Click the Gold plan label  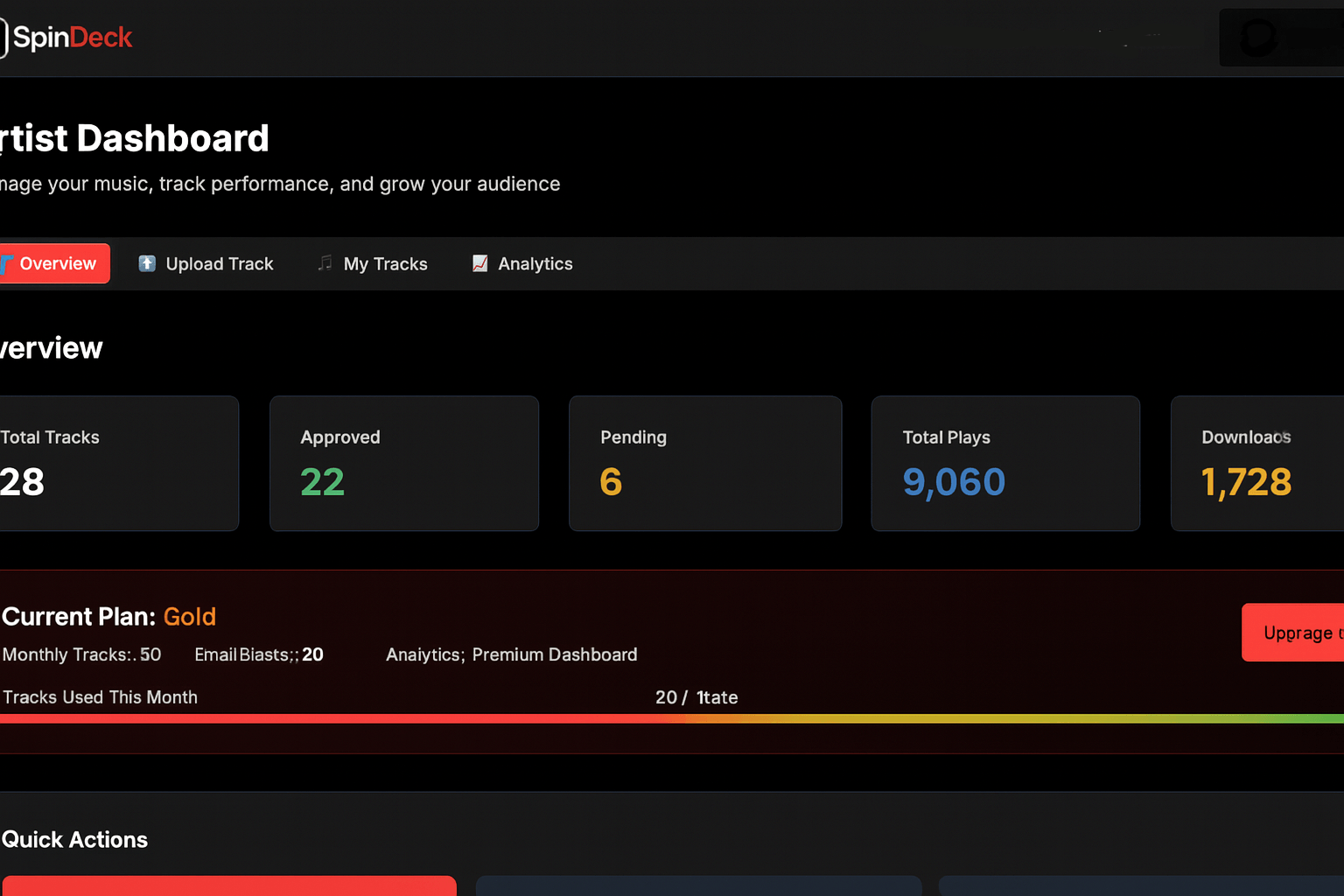190,617
